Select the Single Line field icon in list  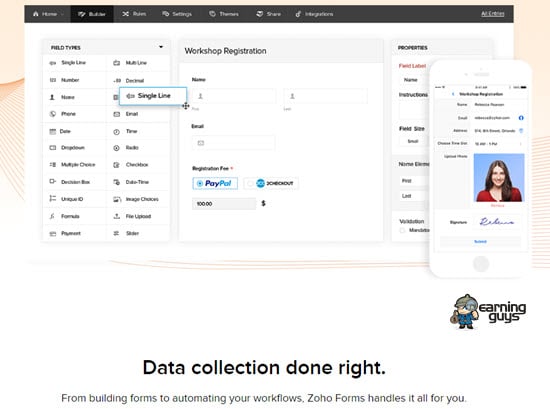click(x=53, y=63)
